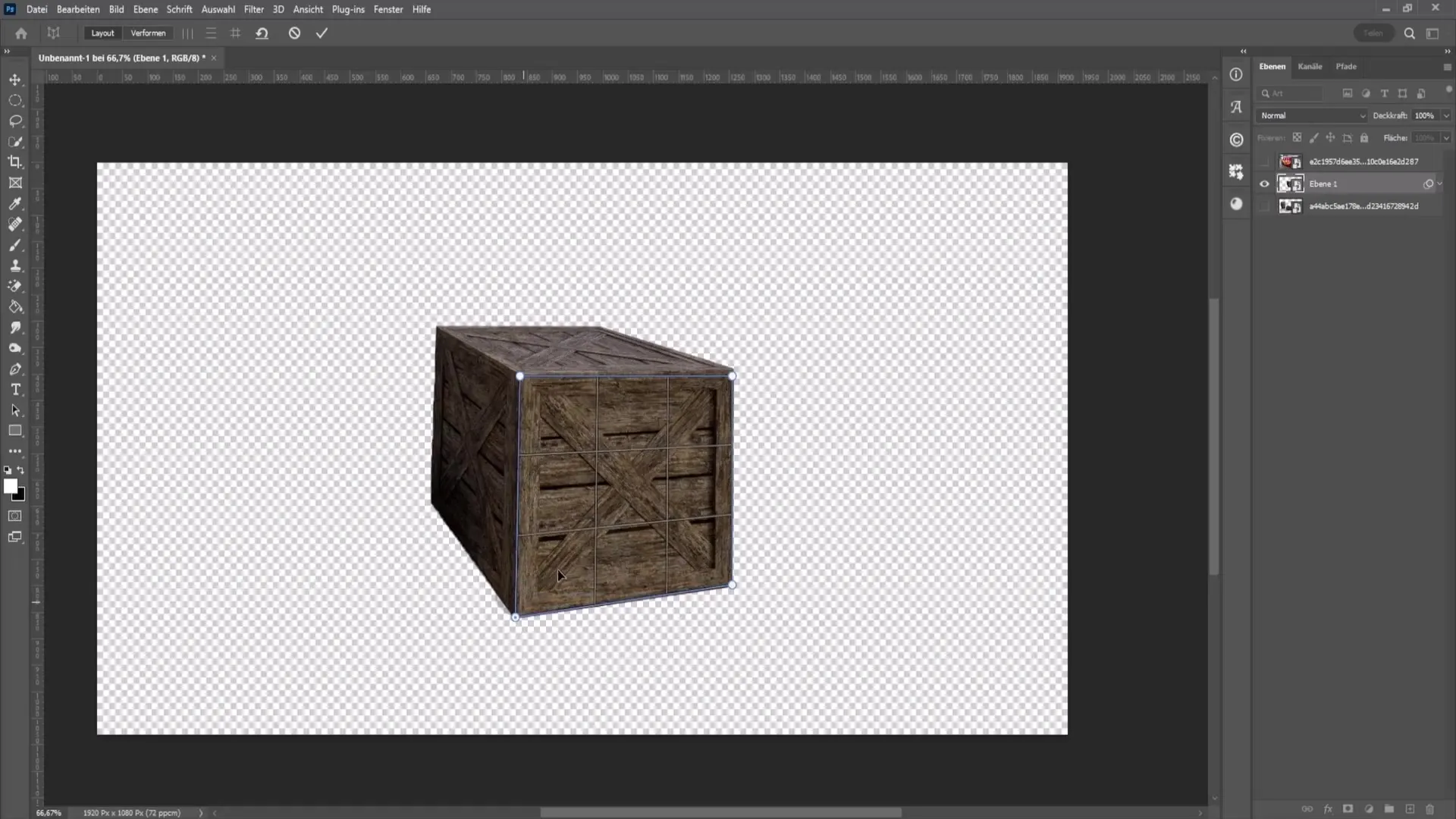Commit the perspective warp with the checkmark
This screenshot has height=819, width=1456.
[322, 33]
